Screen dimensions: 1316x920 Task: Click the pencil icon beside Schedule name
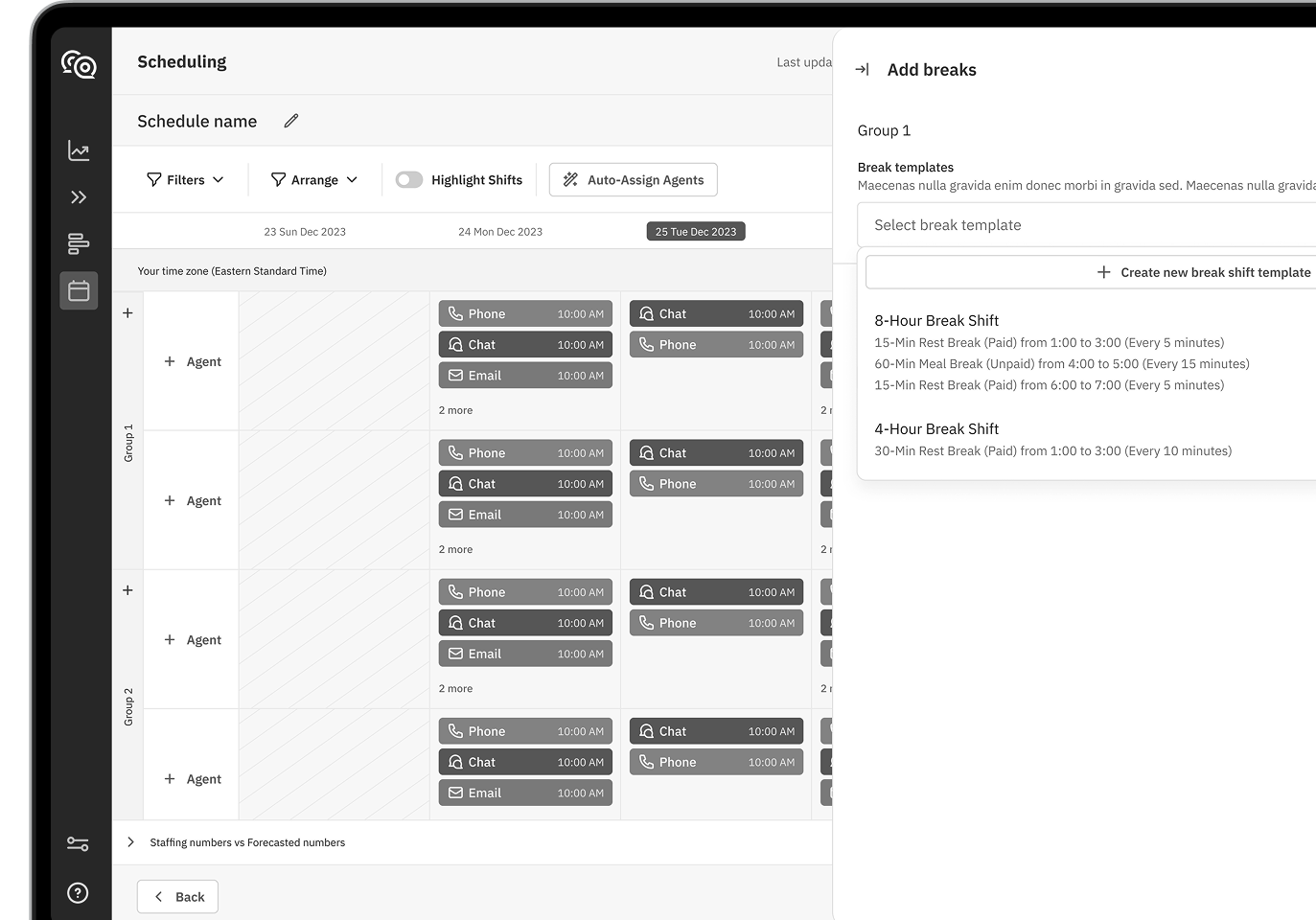coord(291,121)
